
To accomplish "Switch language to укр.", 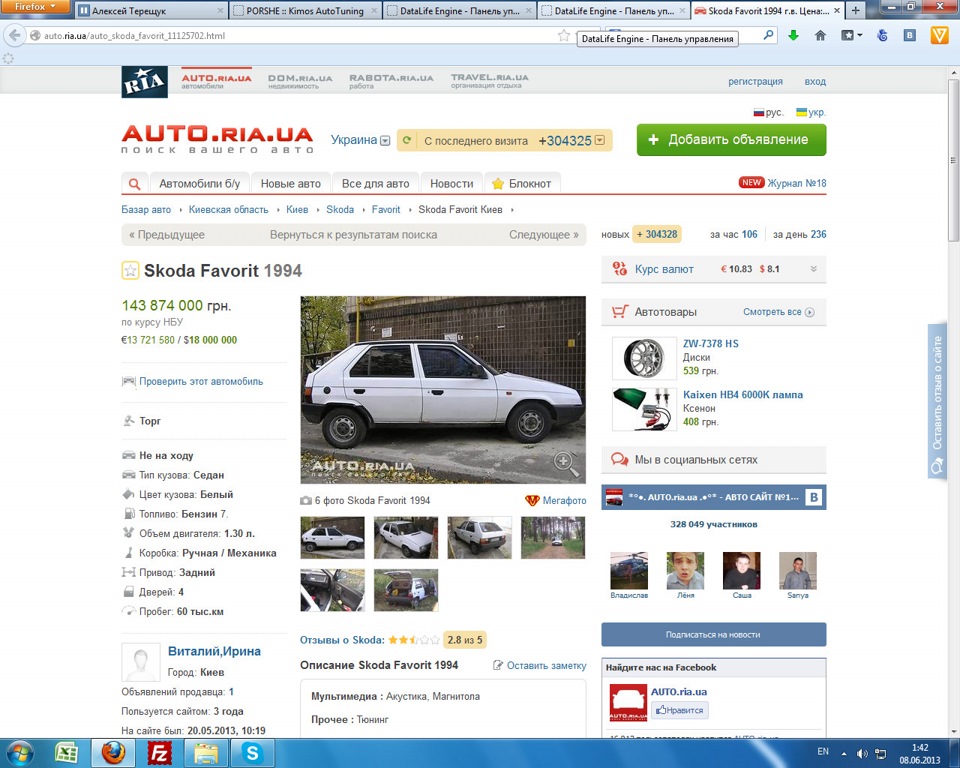I will coord(811,113).
